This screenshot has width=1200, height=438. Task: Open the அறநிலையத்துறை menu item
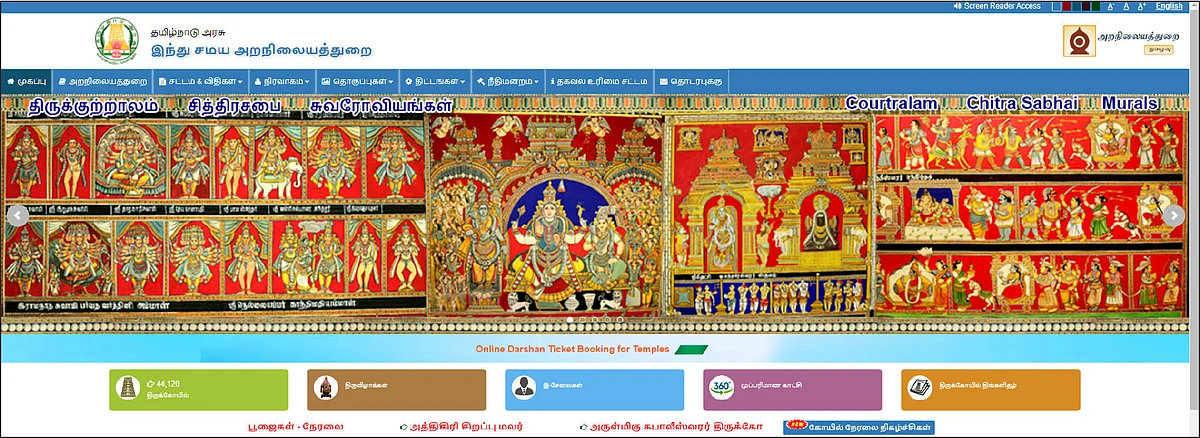tap(103, 80)
